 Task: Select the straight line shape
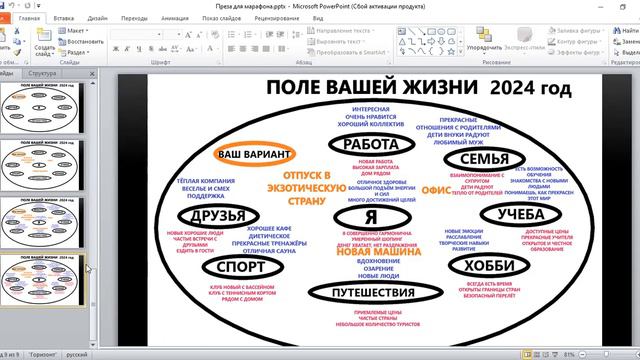[412, 31]
